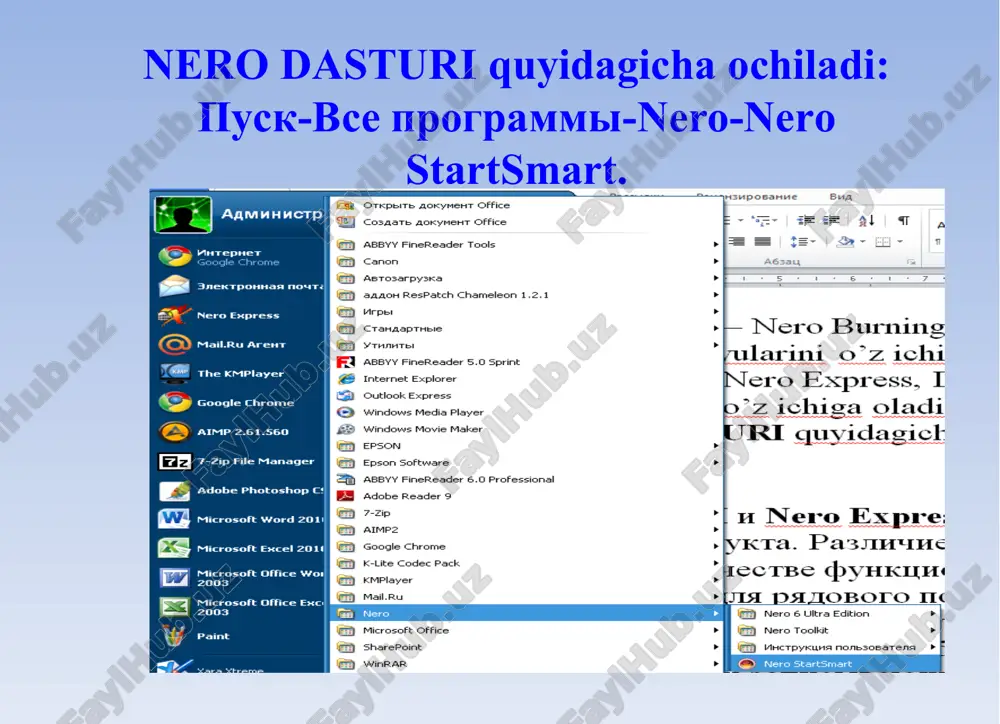Select the highlighted Nero folder
The height and width of the screenshot is (724, 1000).
[x=524, y=613]
